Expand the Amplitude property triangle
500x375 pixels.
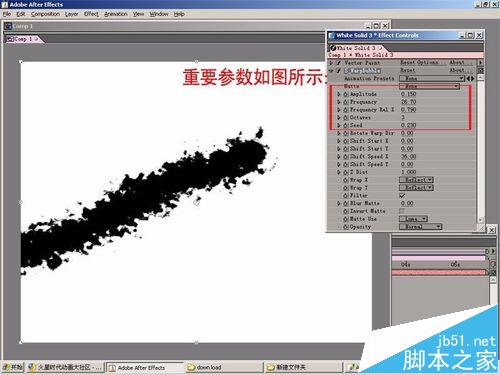(339, 94)
